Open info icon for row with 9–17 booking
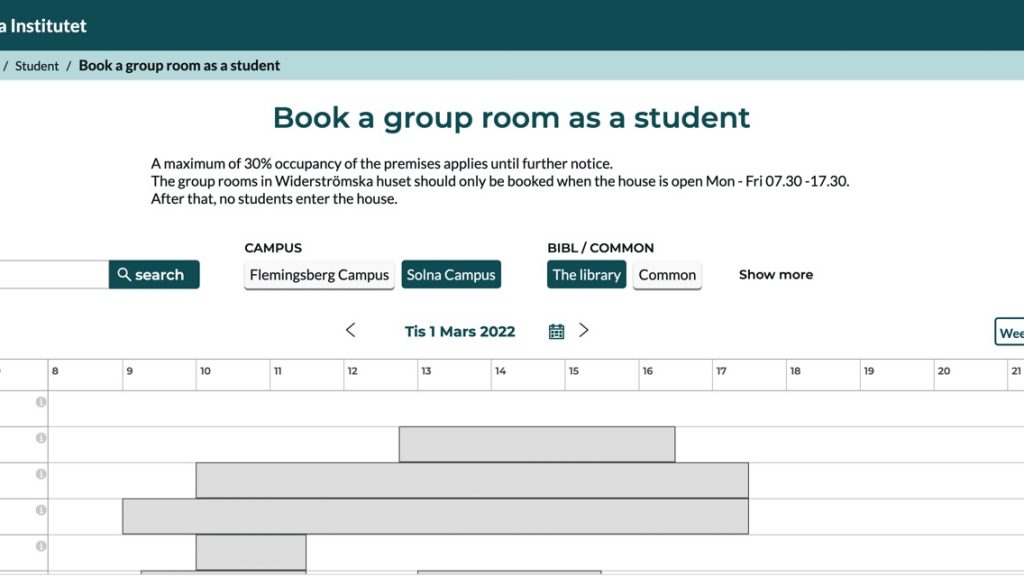 [x=41, y=509]
